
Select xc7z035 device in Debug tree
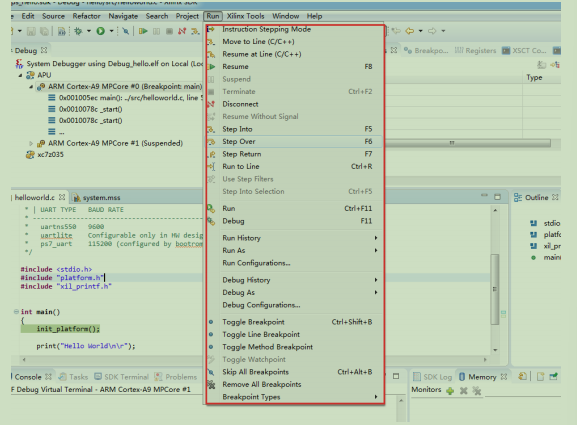pos(45,155)
